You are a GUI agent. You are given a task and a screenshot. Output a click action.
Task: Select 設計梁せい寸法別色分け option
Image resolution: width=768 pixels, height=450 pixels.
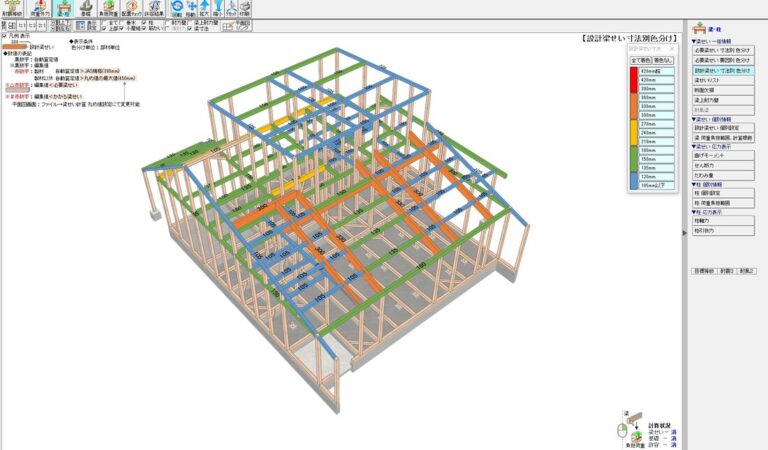(x=723, y=71)
